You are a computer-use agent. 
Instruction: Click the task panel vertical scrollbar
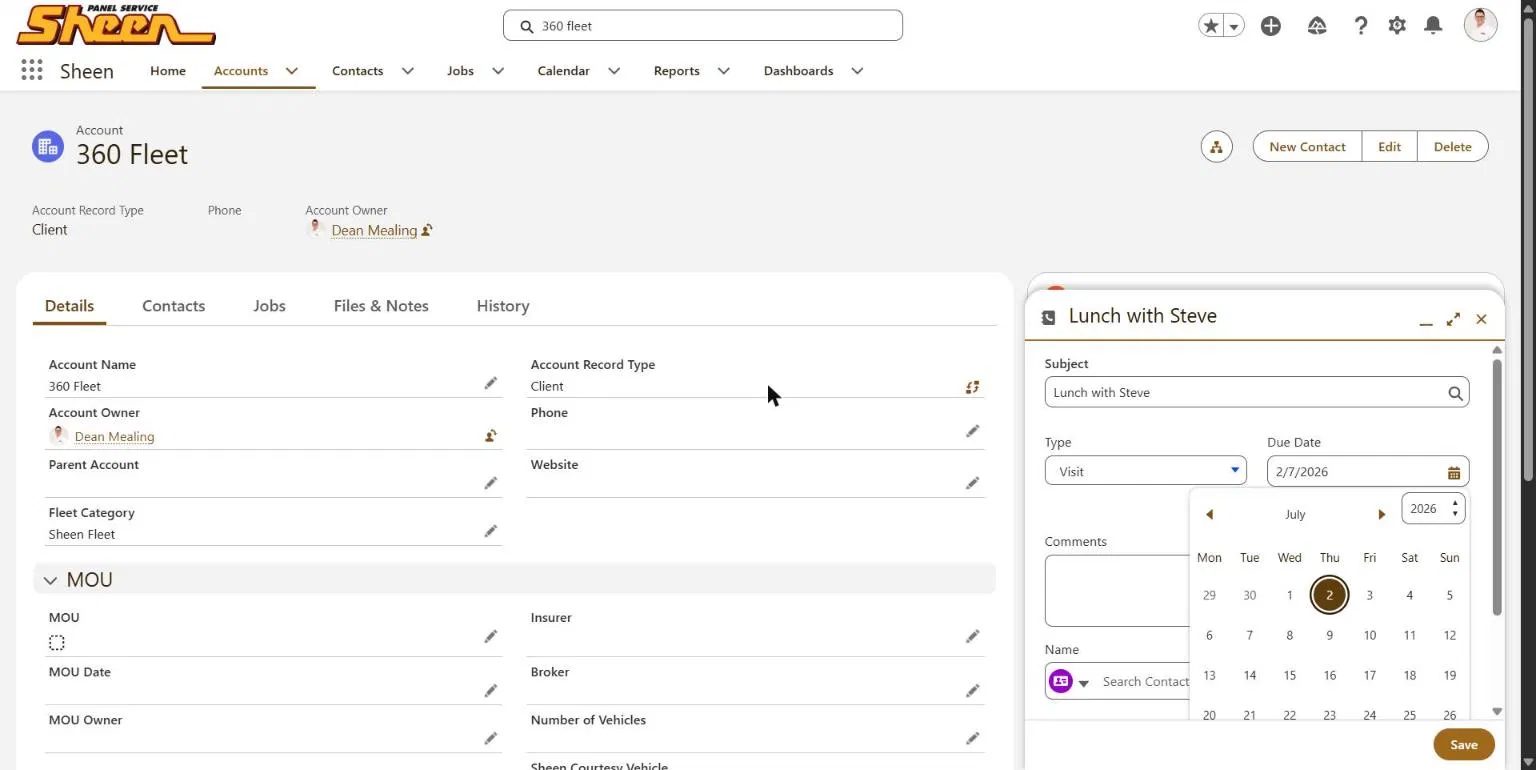[1497, 487]
